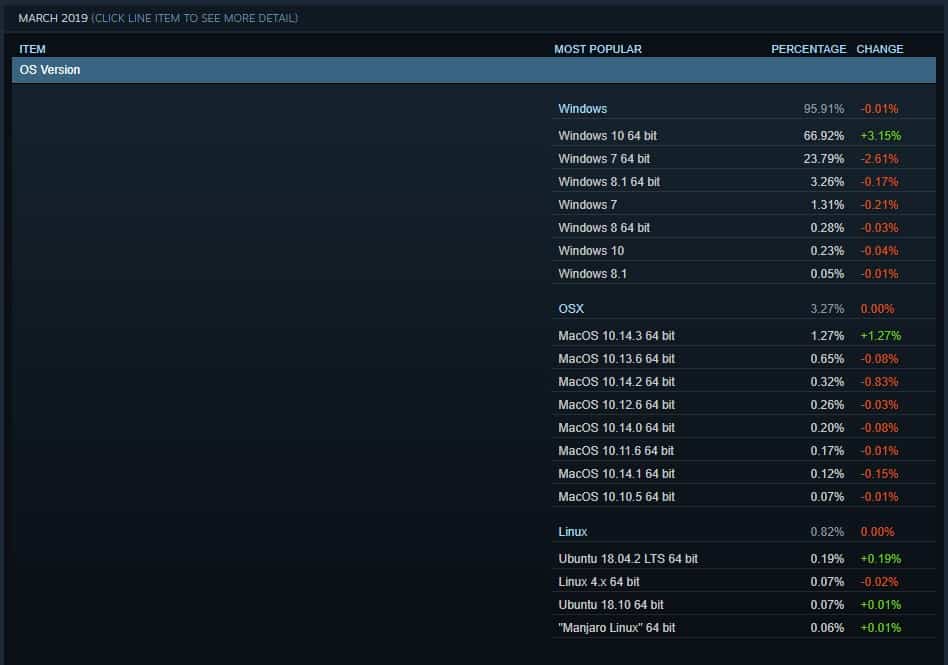Image resolution: width=948 pixels, height=665 pixels.
Task: Click the -0.21% change value
Action: click(x=880, y=205)
